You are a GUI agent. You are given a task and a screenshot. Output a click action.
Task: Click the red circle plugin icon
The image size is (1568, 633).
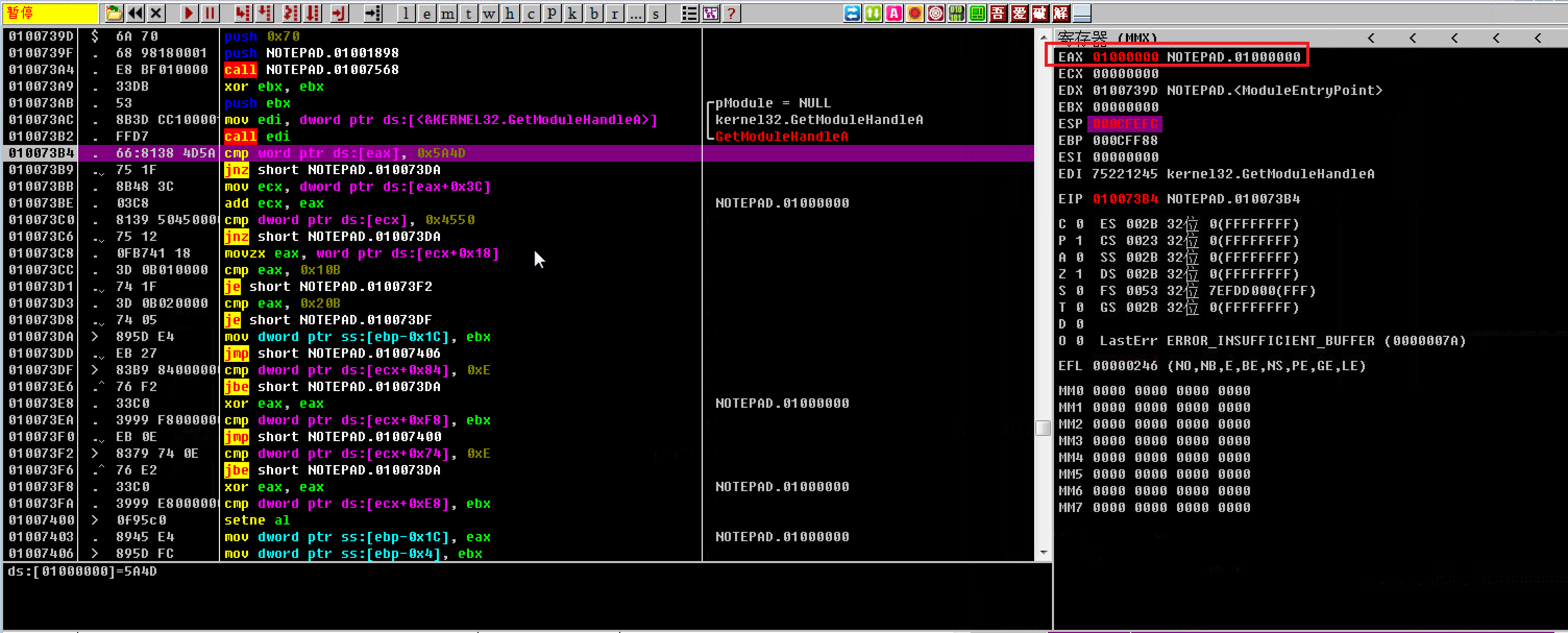[x=914, y=13]
